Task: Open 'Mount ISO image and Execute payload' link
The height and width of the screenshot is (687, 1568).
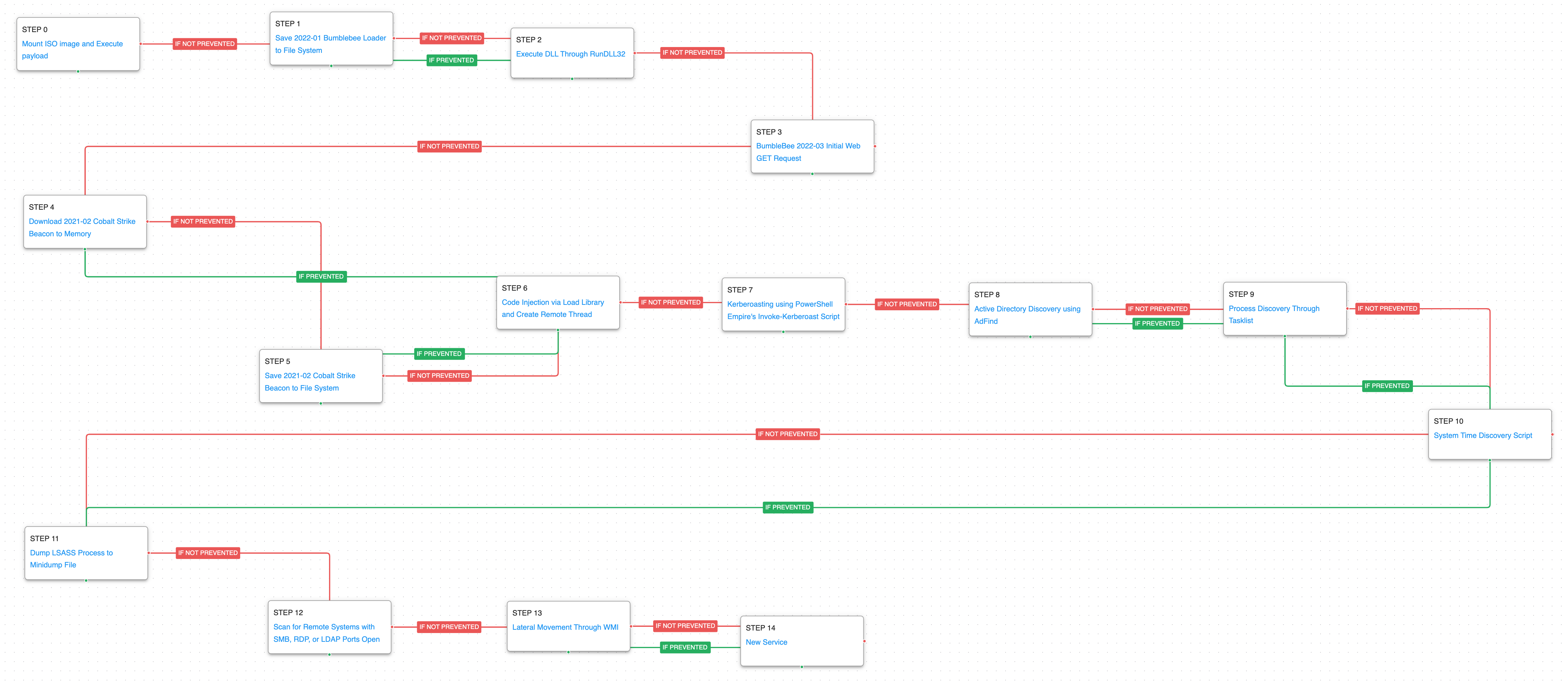Action: pyautogui.click(x=72, y=44)
